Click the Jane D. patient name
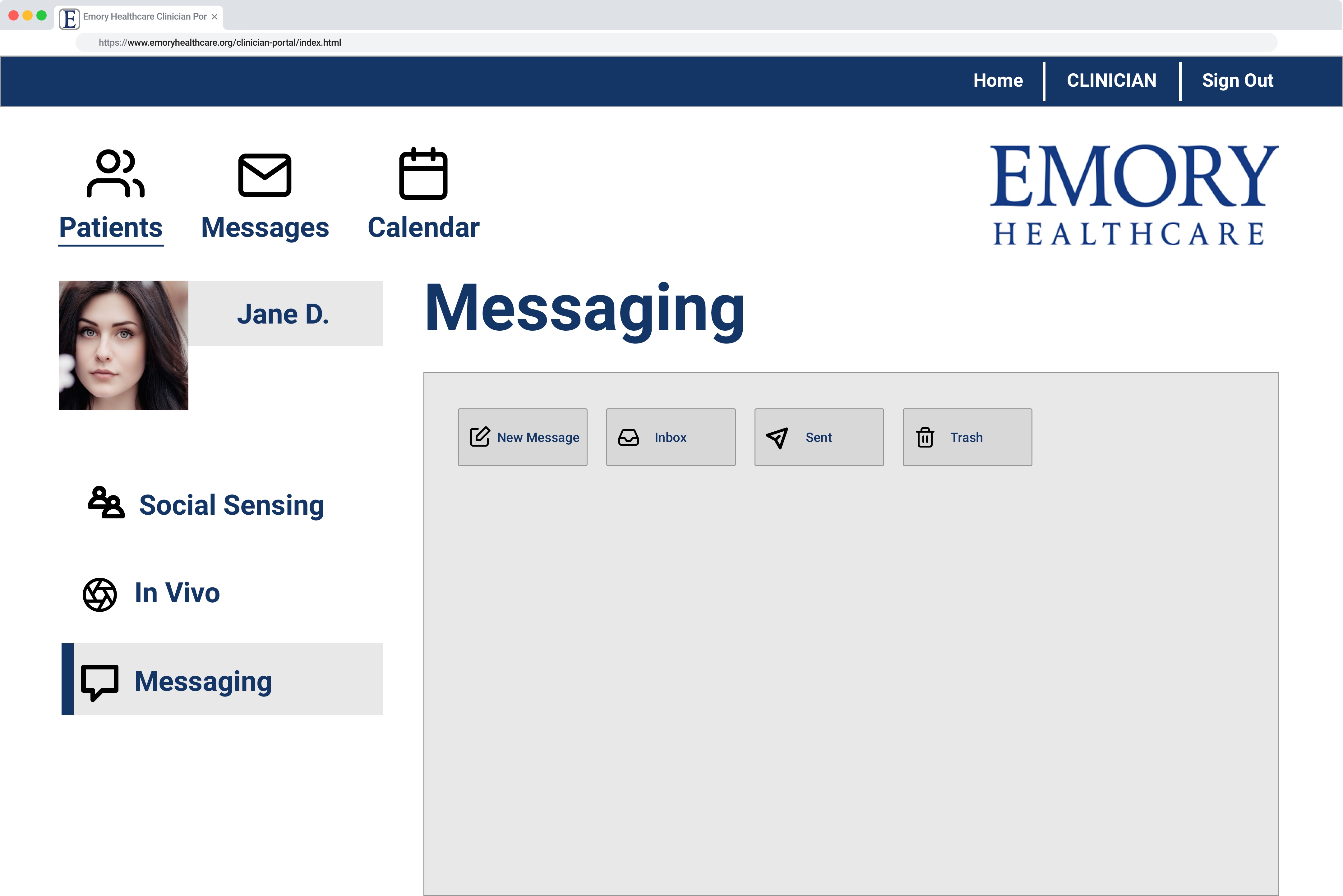1343x896 pixels. (x=283, y=314)
